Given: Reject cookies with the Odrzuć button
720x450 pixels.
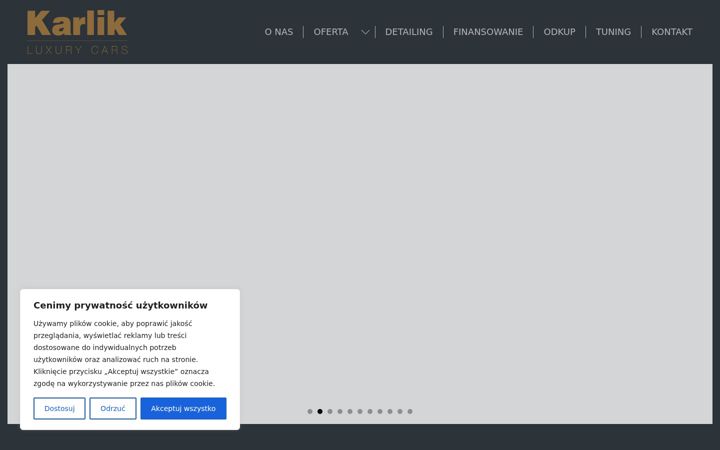Looking at the screenshot, I should click(112, 408).
